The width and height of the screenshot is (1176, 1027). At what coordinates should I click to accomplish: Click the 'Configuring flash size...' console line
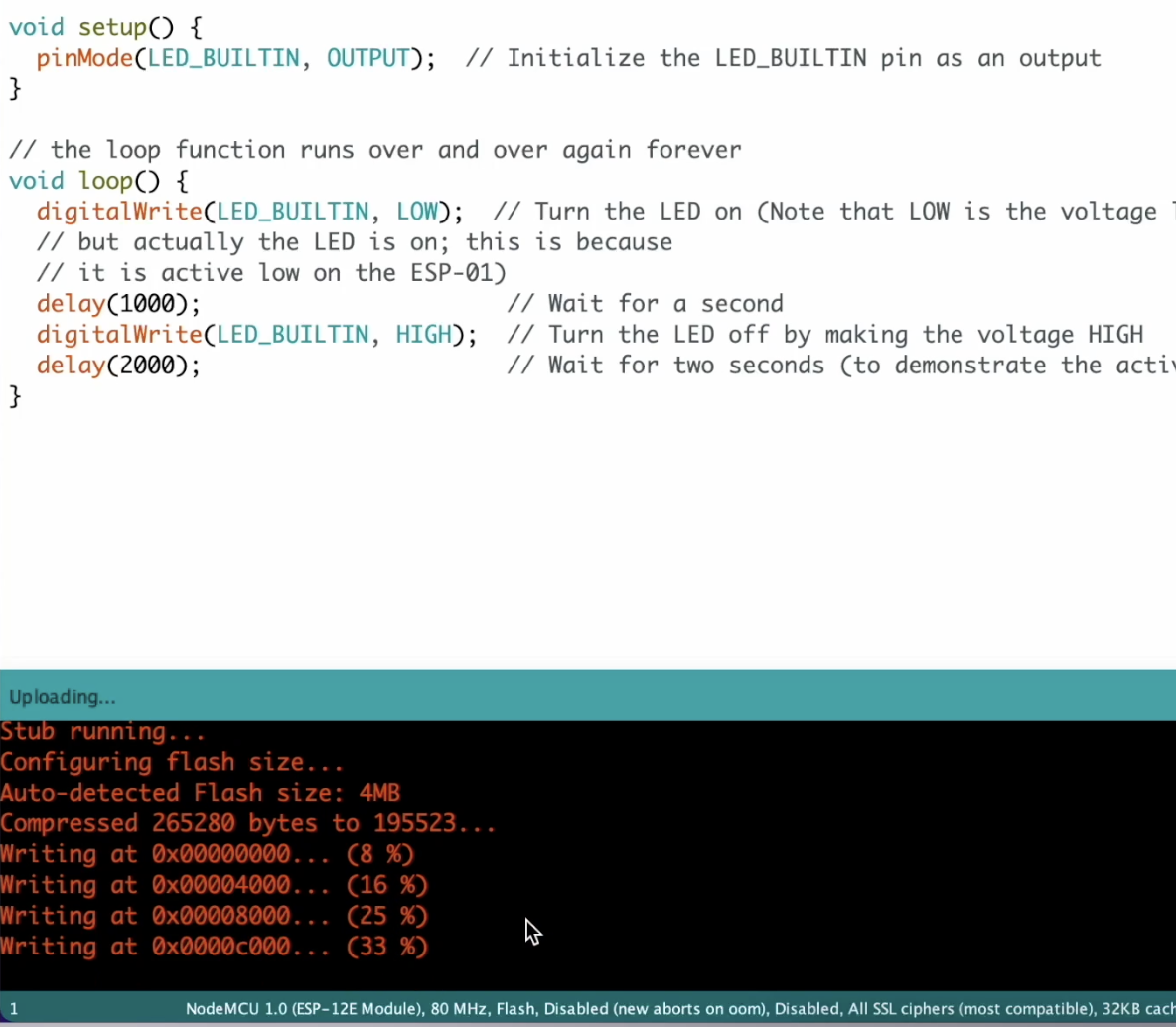point(172,762)
